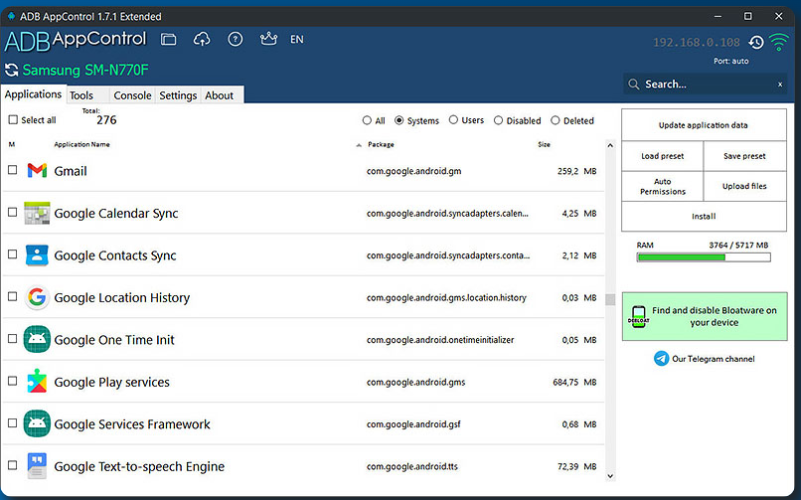Click the cloud upload icon
801x500 pixels.
click(202, 39)
